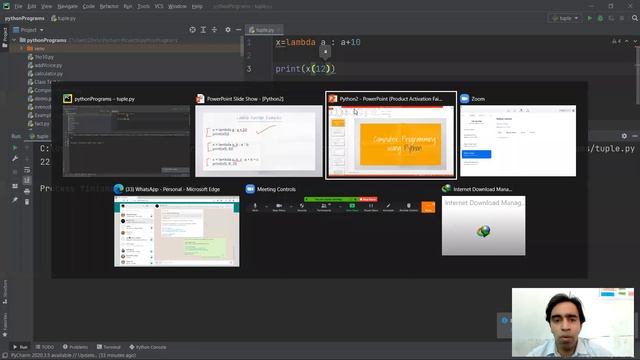Click the status bar tool windows toggle icon
This screenshot has width=640, height=360.
tap(4, 356)
